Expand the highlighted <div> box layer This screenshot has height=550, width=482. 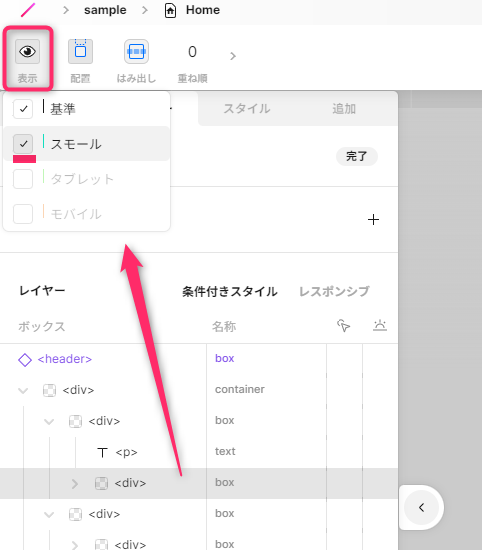pyautogui.click(x=75, y=483)
